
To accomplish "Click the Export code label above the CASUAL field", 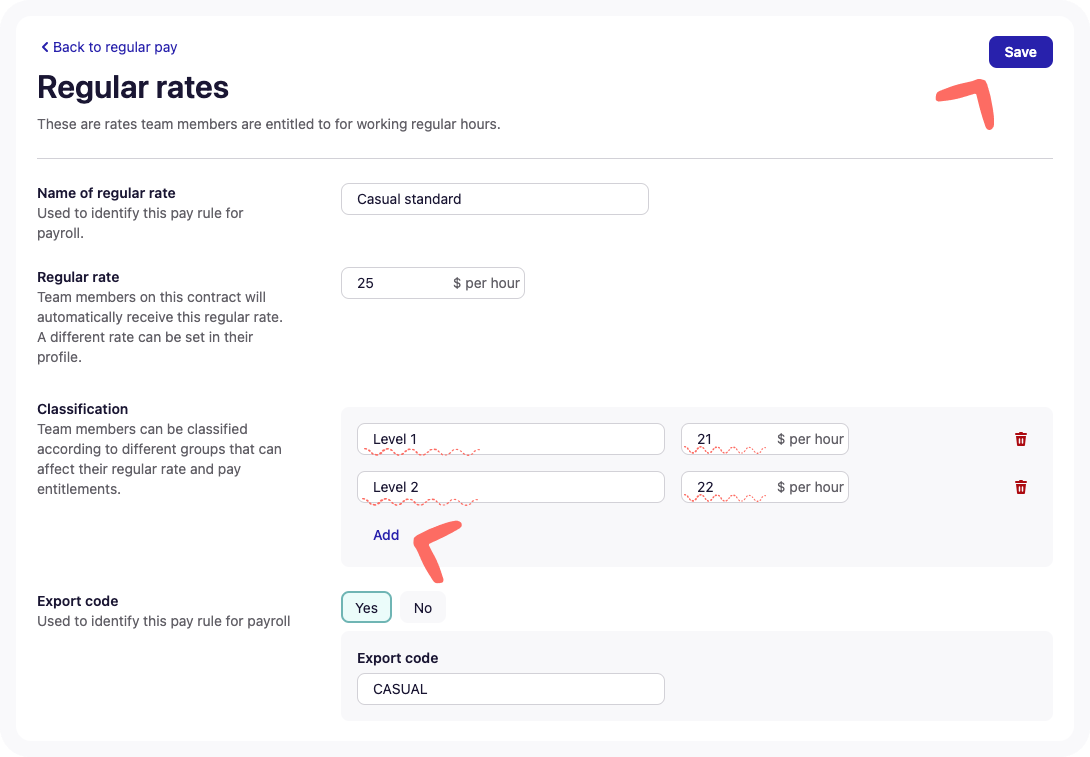I will point(398,658).
